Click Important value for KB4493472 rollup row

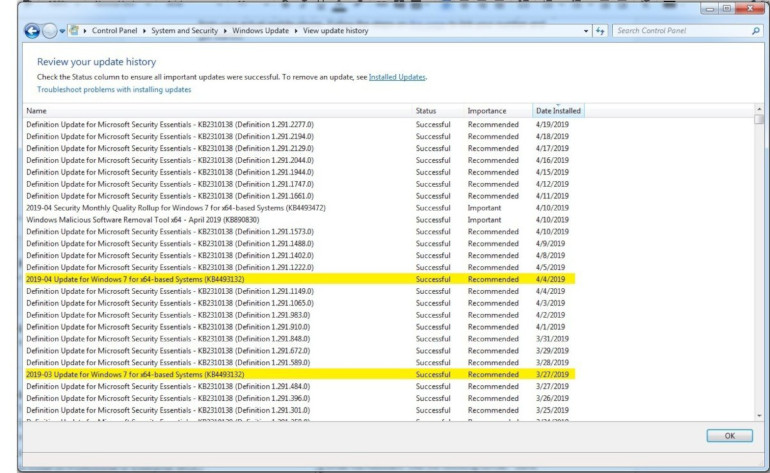pyautogui.click(x=484, y=208)
